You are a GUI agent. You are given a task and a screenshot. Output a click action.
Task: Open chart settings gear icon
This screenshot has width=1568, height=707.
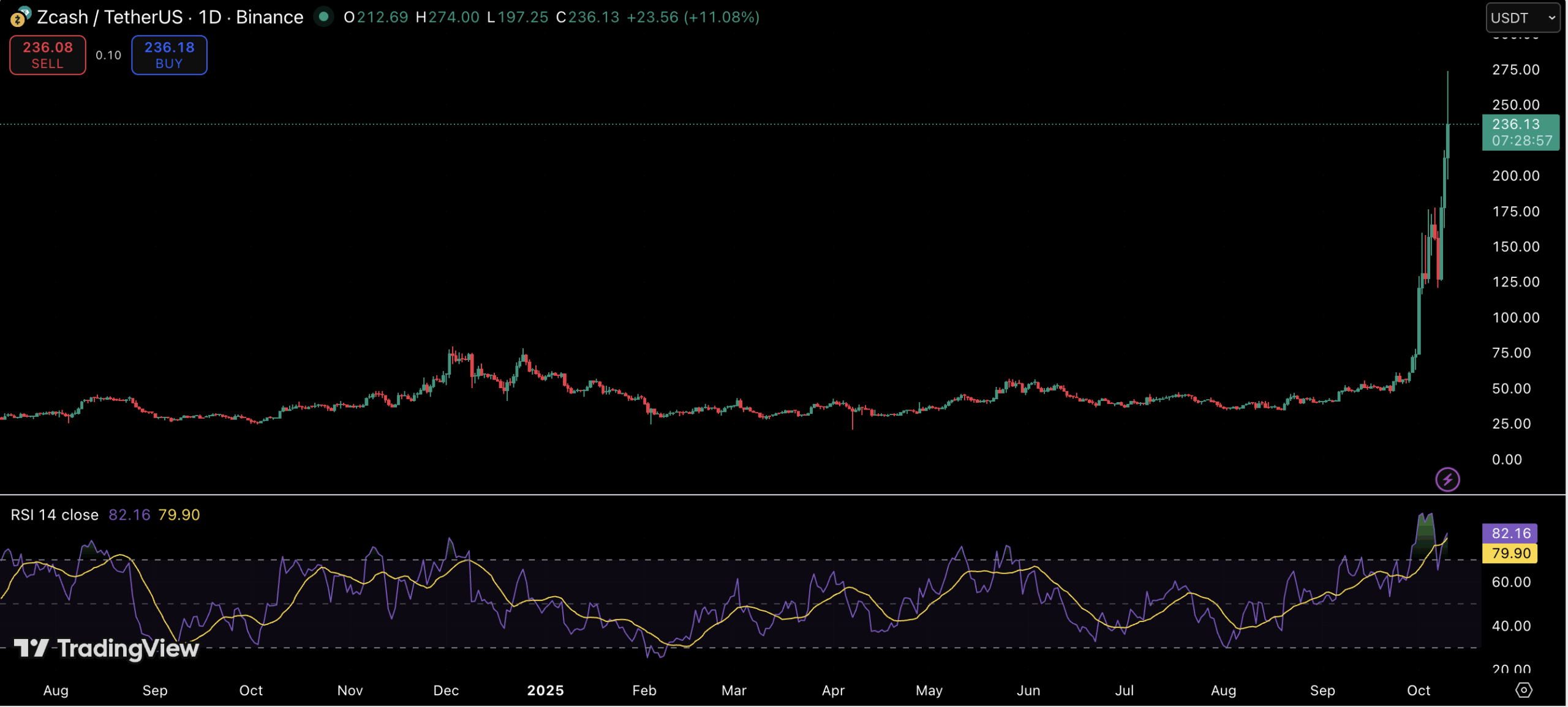[x=1523, y=690]
